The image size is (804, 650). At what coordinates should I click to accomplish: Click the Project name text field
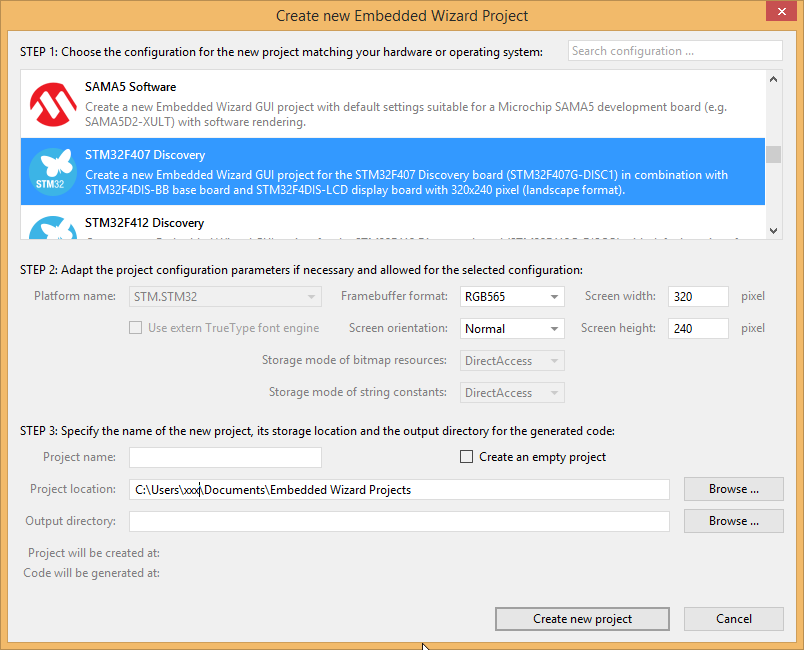pyautogui.click(x=225, y=457)
